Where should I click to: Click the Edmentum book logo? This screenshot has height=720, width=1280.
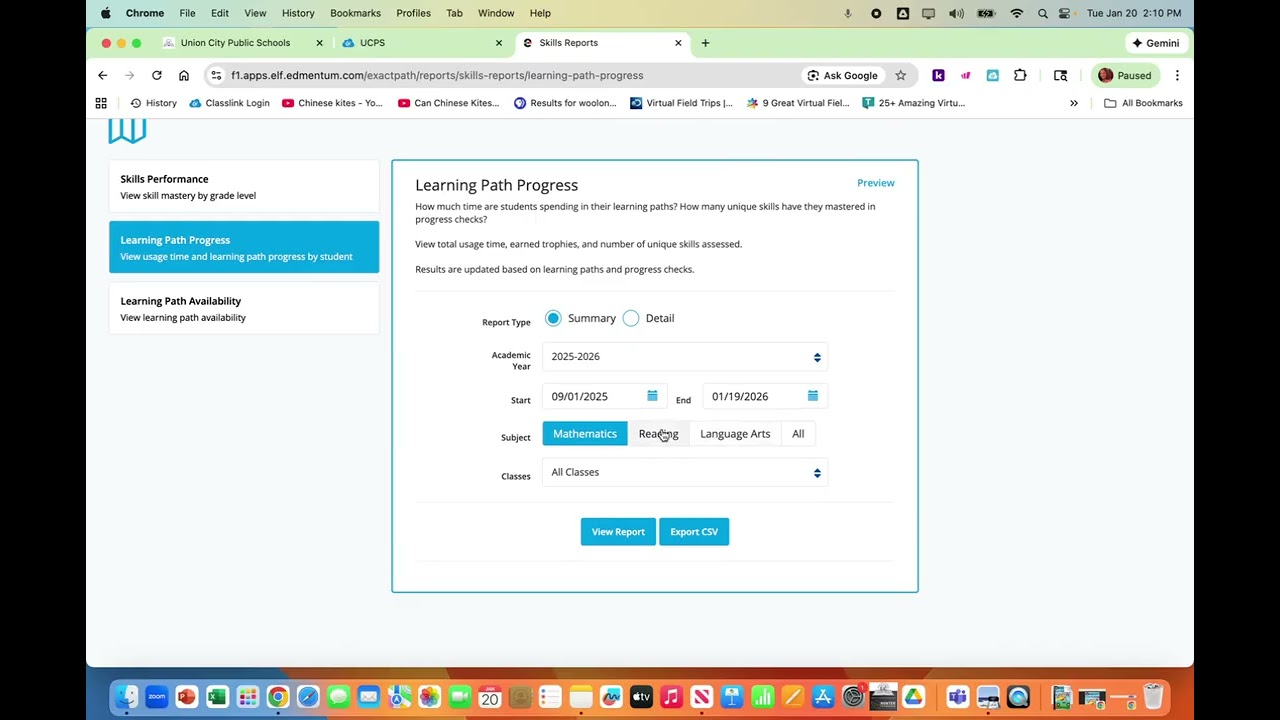(x=127, y=131)
